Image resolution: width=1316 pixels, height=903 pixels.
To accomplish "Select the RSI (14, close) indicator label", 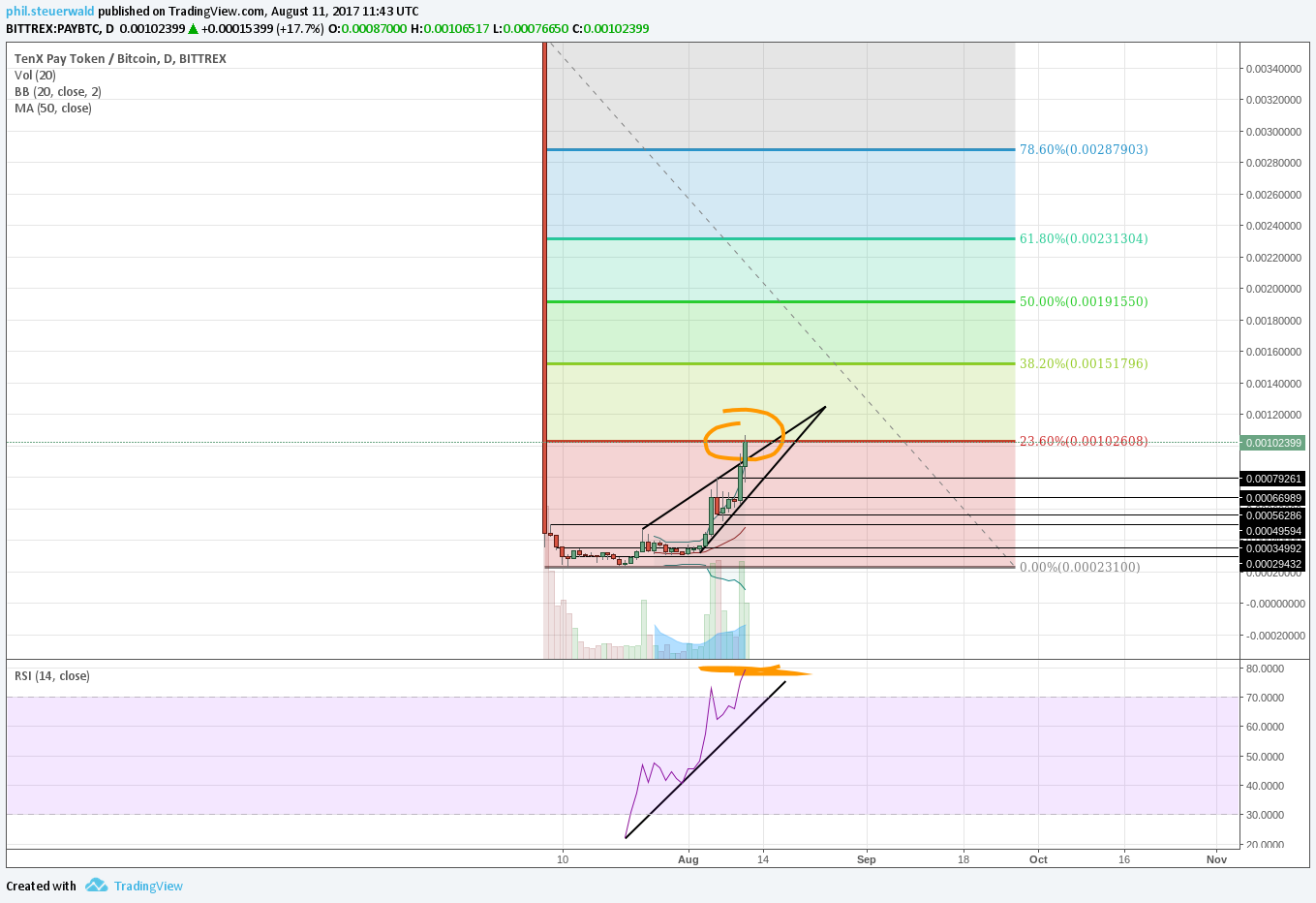I will pyautogui.click(x=52, y=675).
